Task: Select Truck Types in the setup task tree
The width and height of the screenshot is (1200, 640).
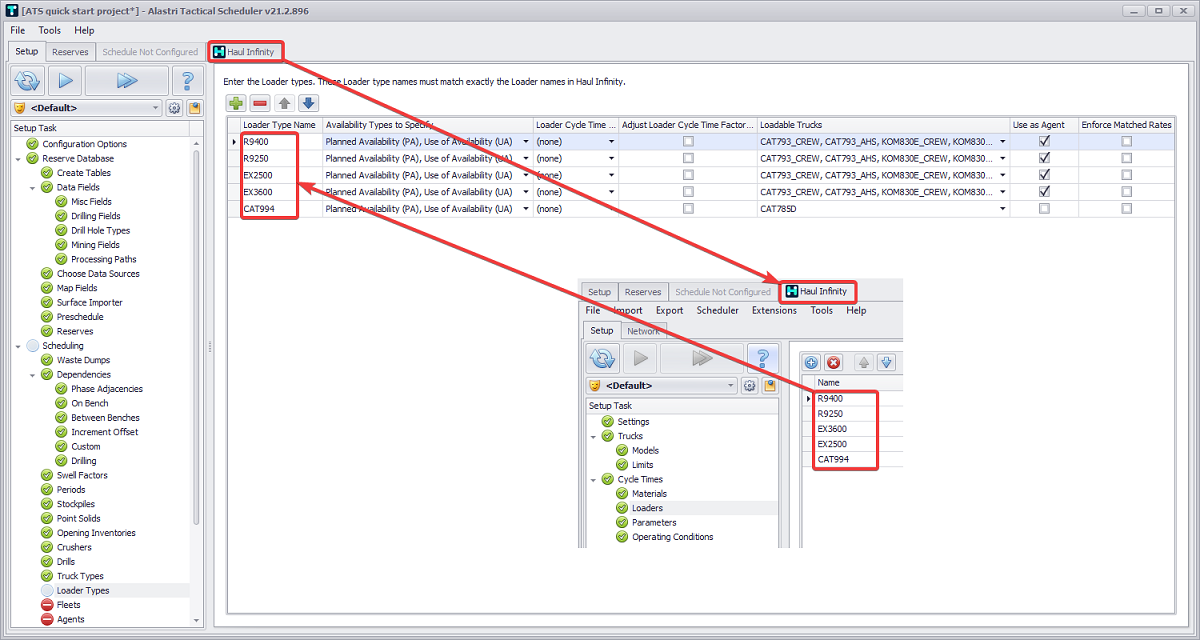Action: (80, 576)
